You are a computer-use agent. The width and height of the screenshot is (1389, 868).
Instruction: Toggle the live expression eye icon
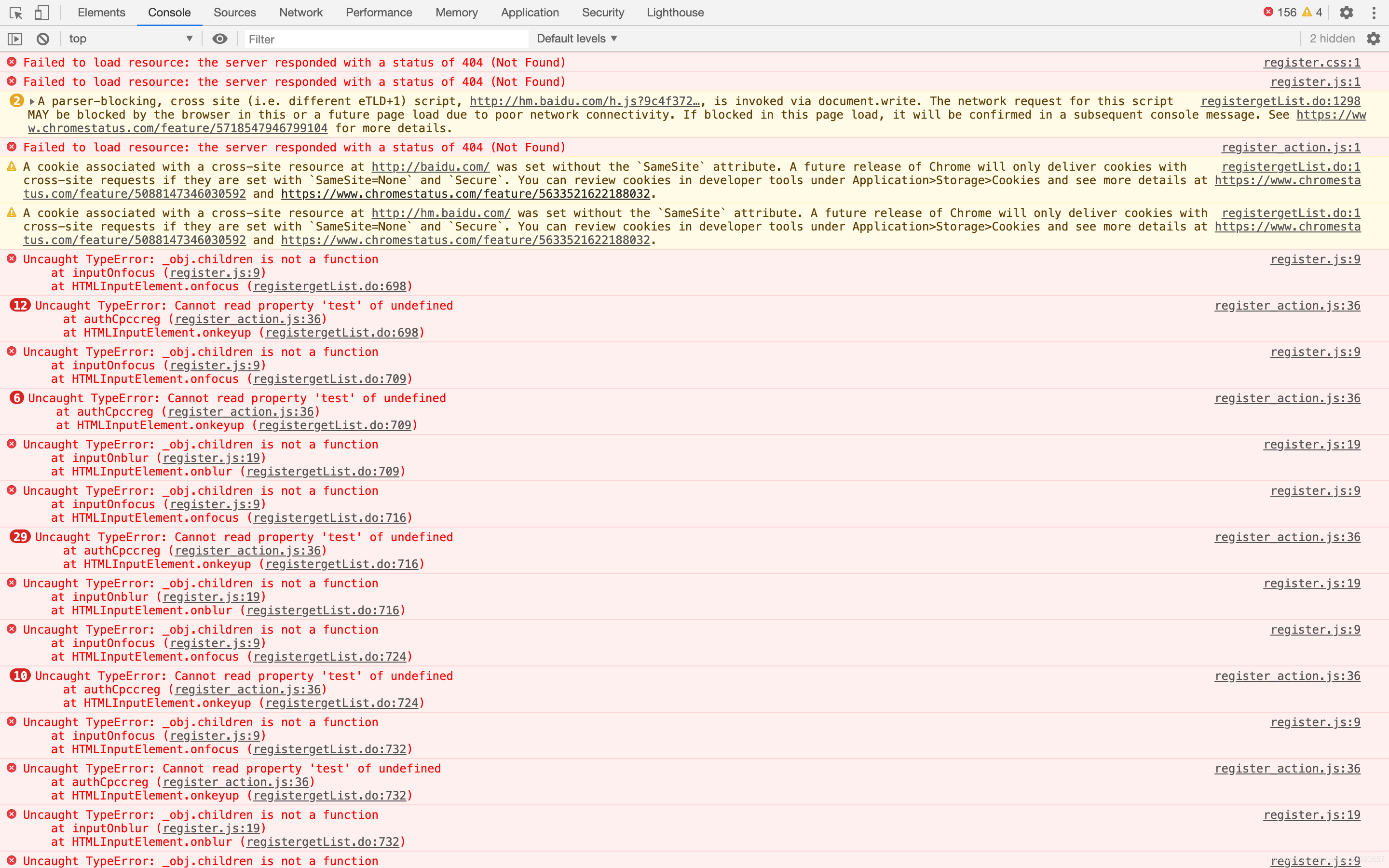(219, 39)
